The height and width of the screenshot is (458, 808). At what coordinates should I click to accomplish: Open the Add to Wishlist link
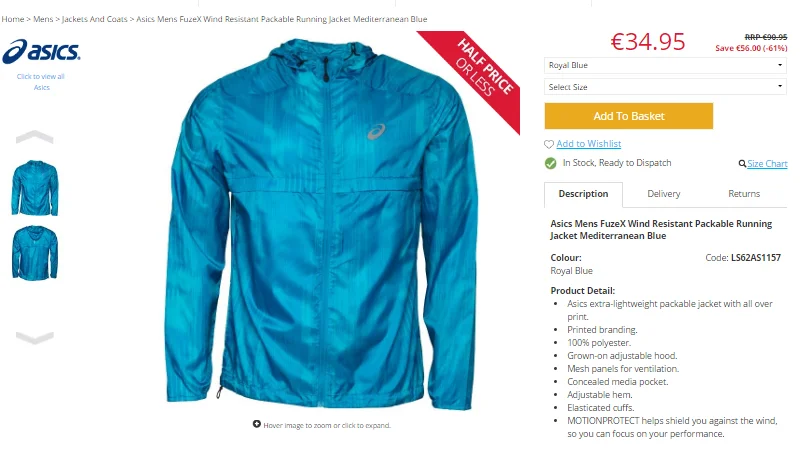pos(588,144)
